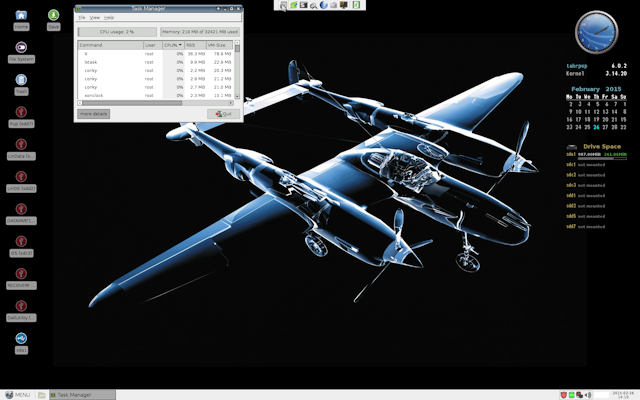Viewport: 640px width, 400px height.
Task: Click green storage indicator tray icon
Action: pyautogui.click(x=571, y=395)
